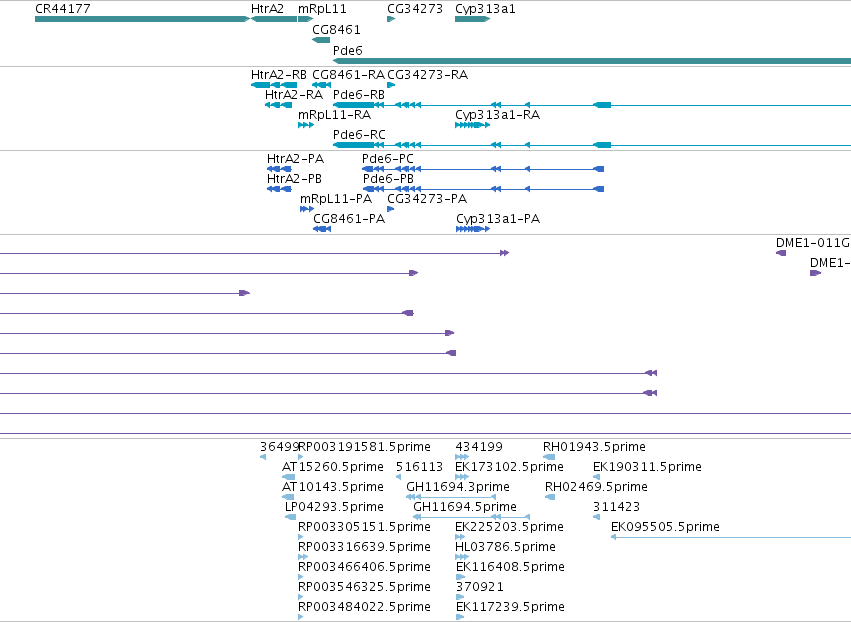
Task: Select the 311423 EST label
Action: (616, 507)
